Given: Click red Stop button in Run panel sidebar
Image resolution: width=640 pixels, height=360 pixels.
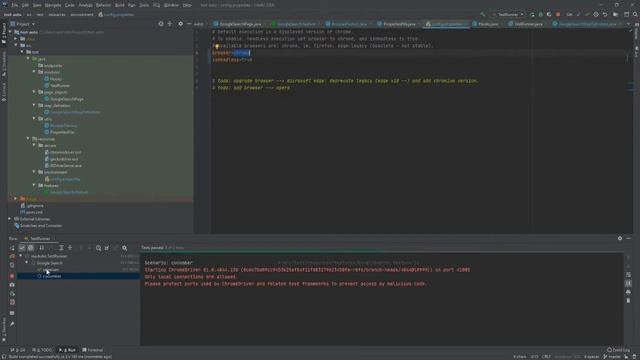Looking at the screenshot, I should pyautogui.click(x=12, y=276).
